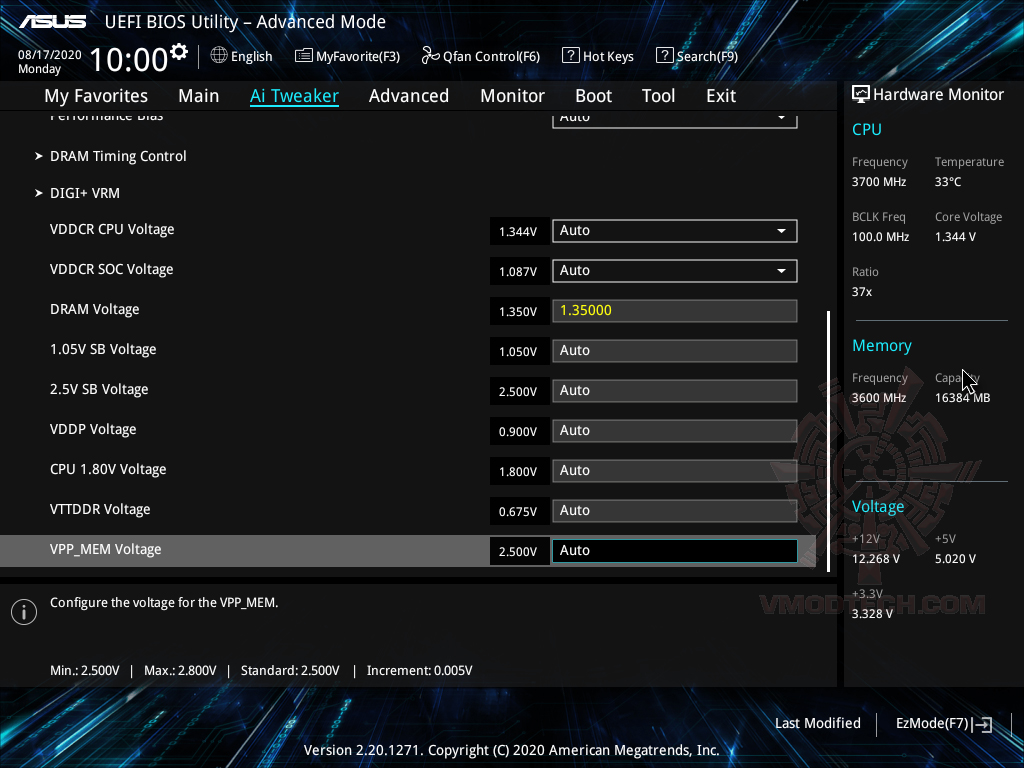Open the BIOS Search function
The height and width of the screenshot is (768, 1024).
pyautogui.click(x=697, y=56)
